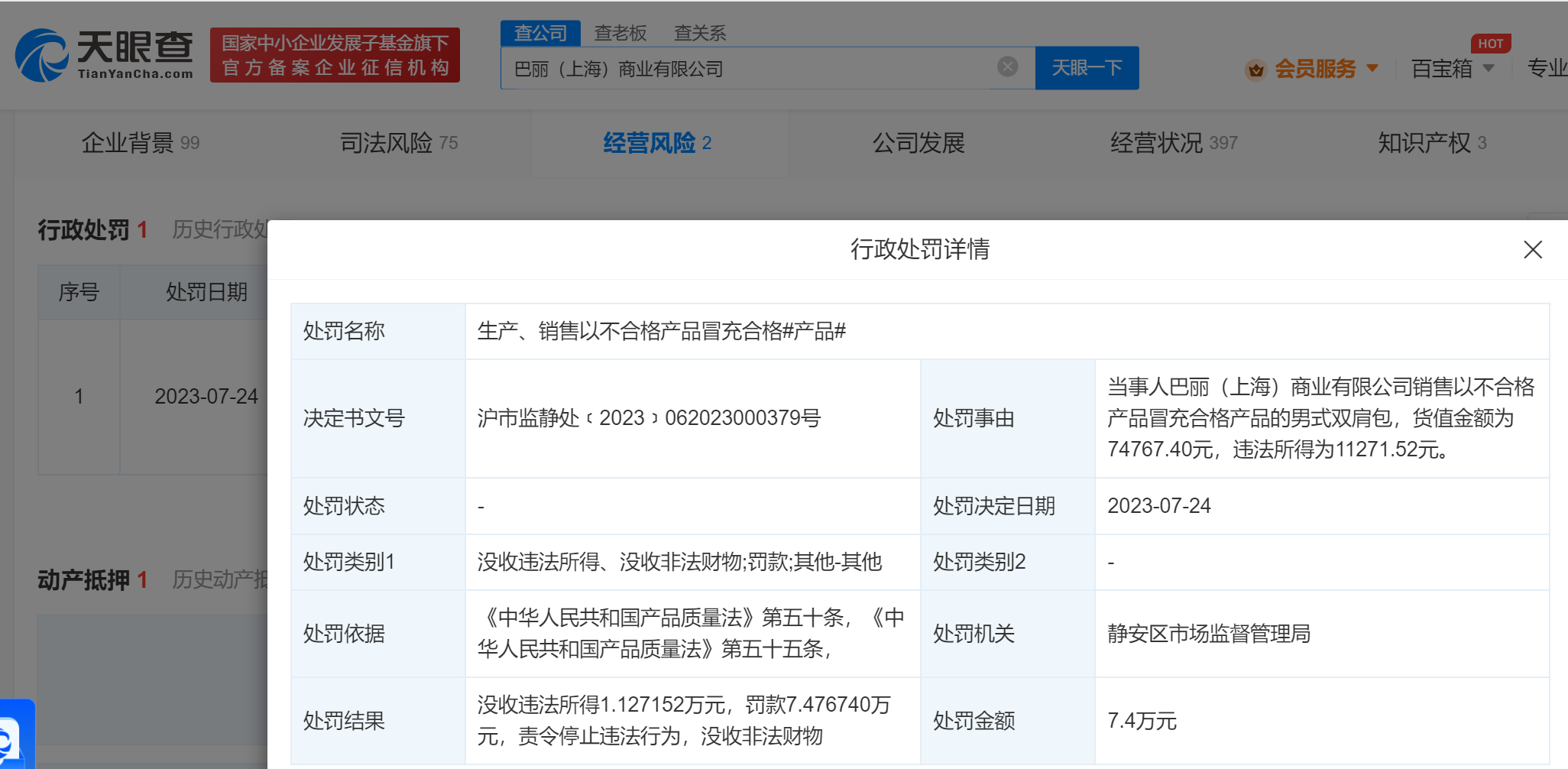The width and height of the screenshot is (1568, 769).
Task: Switch to the 查关系 search tab
Action: pyautogui.click(x=699, y=33)
